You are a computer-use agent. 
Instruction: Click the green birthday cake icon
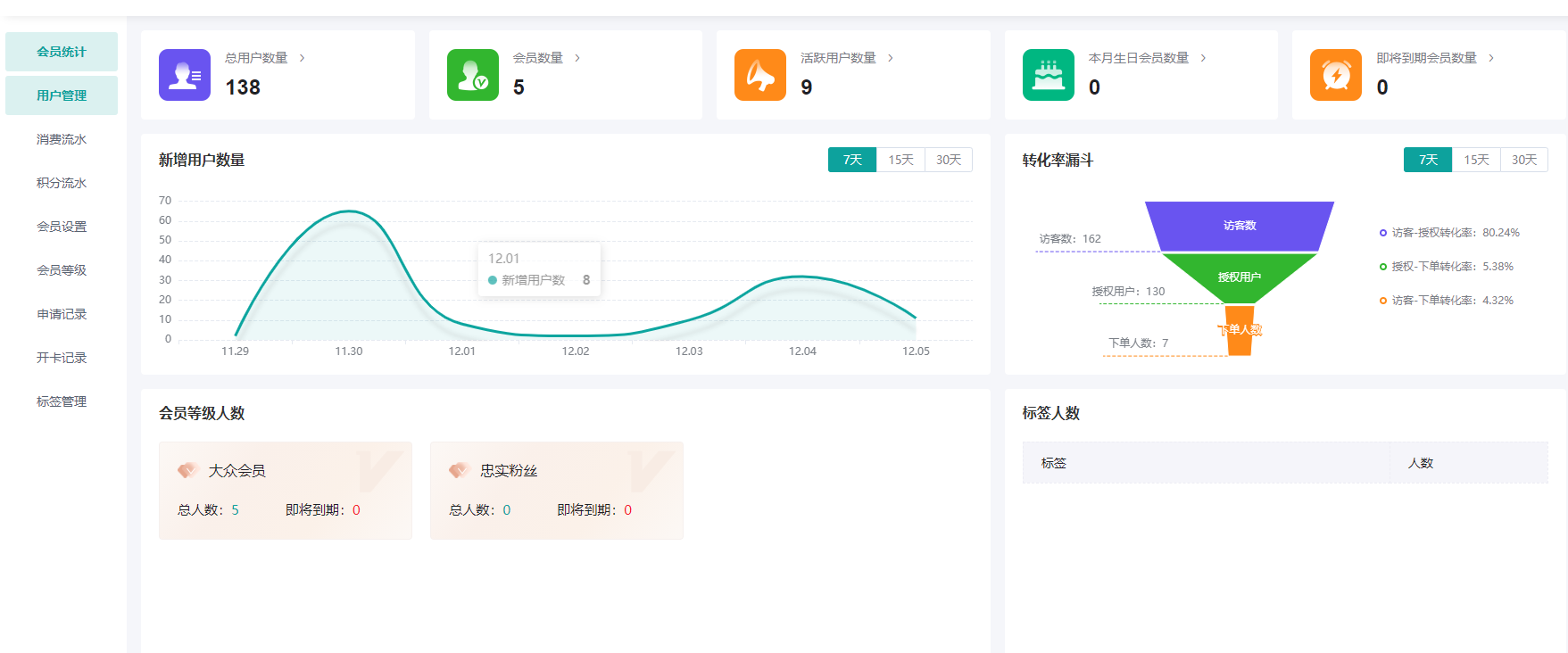1049,75
